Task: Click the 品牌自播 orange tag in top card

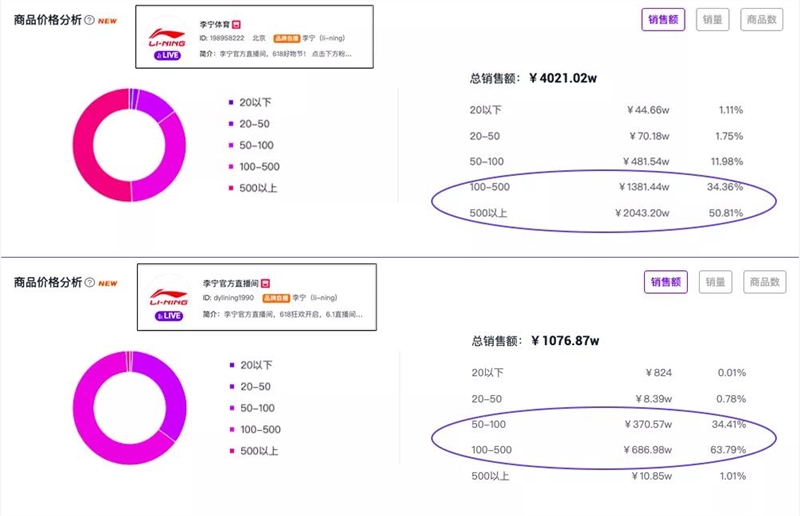Action: (x=286, y=38)
